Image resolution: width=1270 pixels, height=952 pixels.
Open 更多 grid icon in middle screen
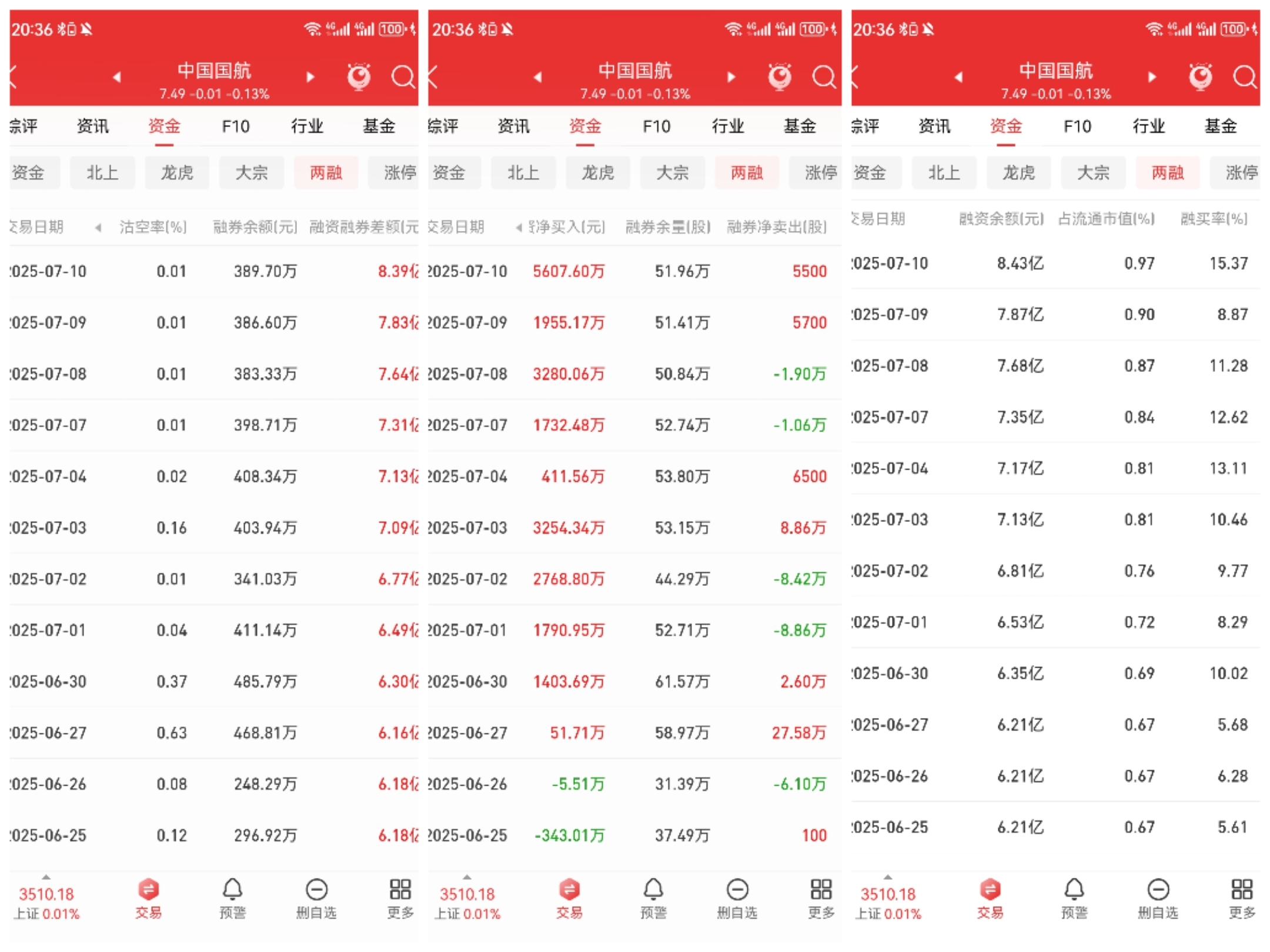click(x=821, y=899)
